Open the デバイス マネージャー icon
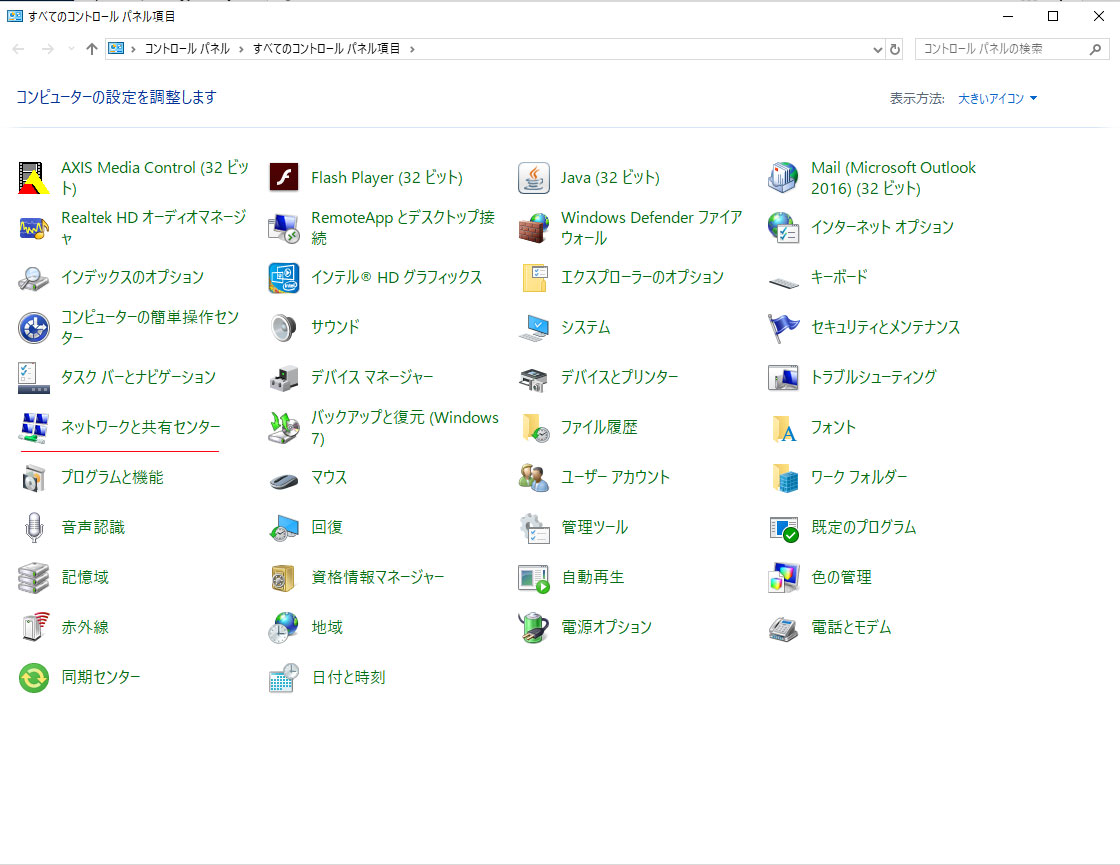Screen dimensions: 1120x865 (x=284, y=378)
